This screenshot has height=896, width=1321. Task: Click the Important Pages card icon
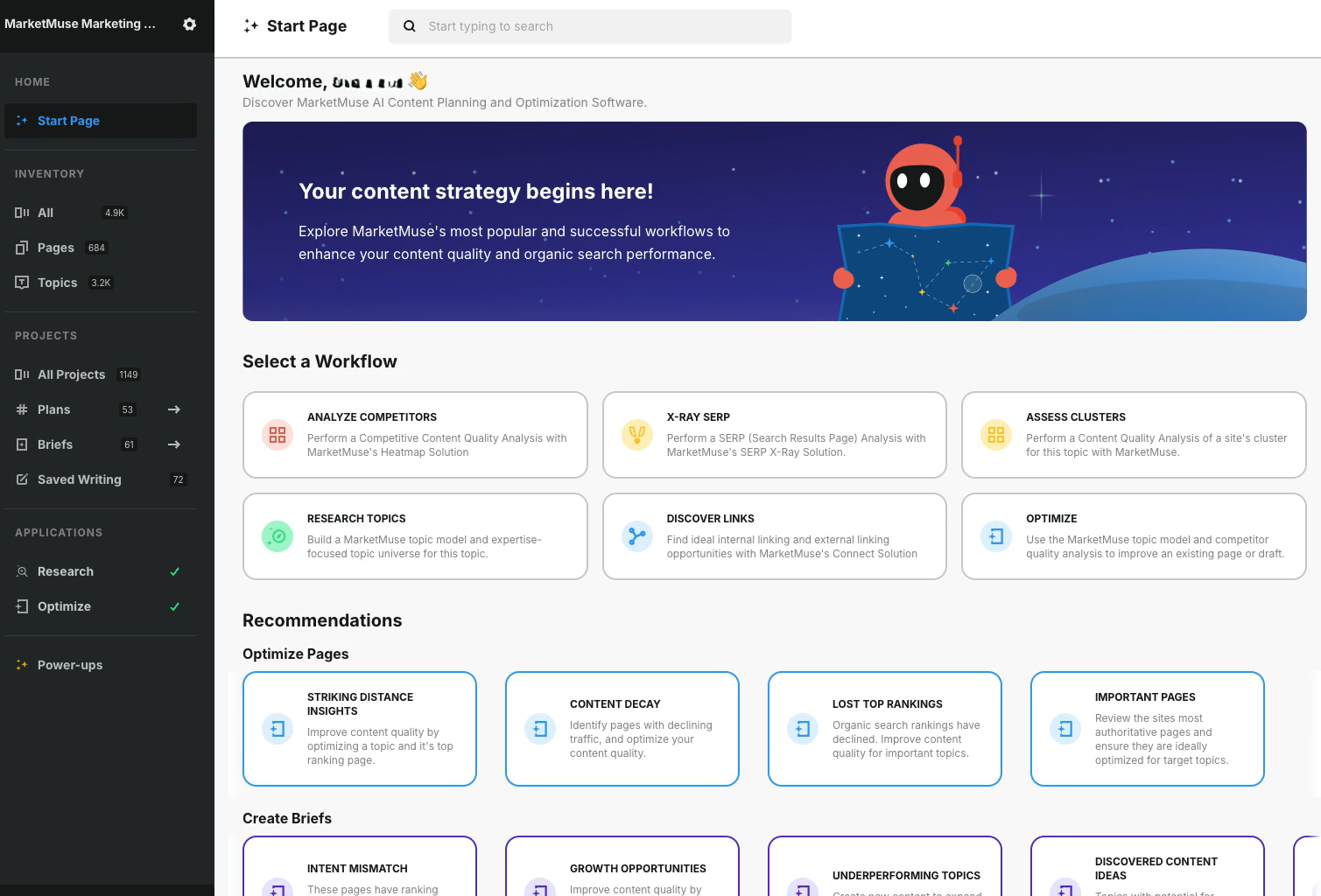[1065, 729]
